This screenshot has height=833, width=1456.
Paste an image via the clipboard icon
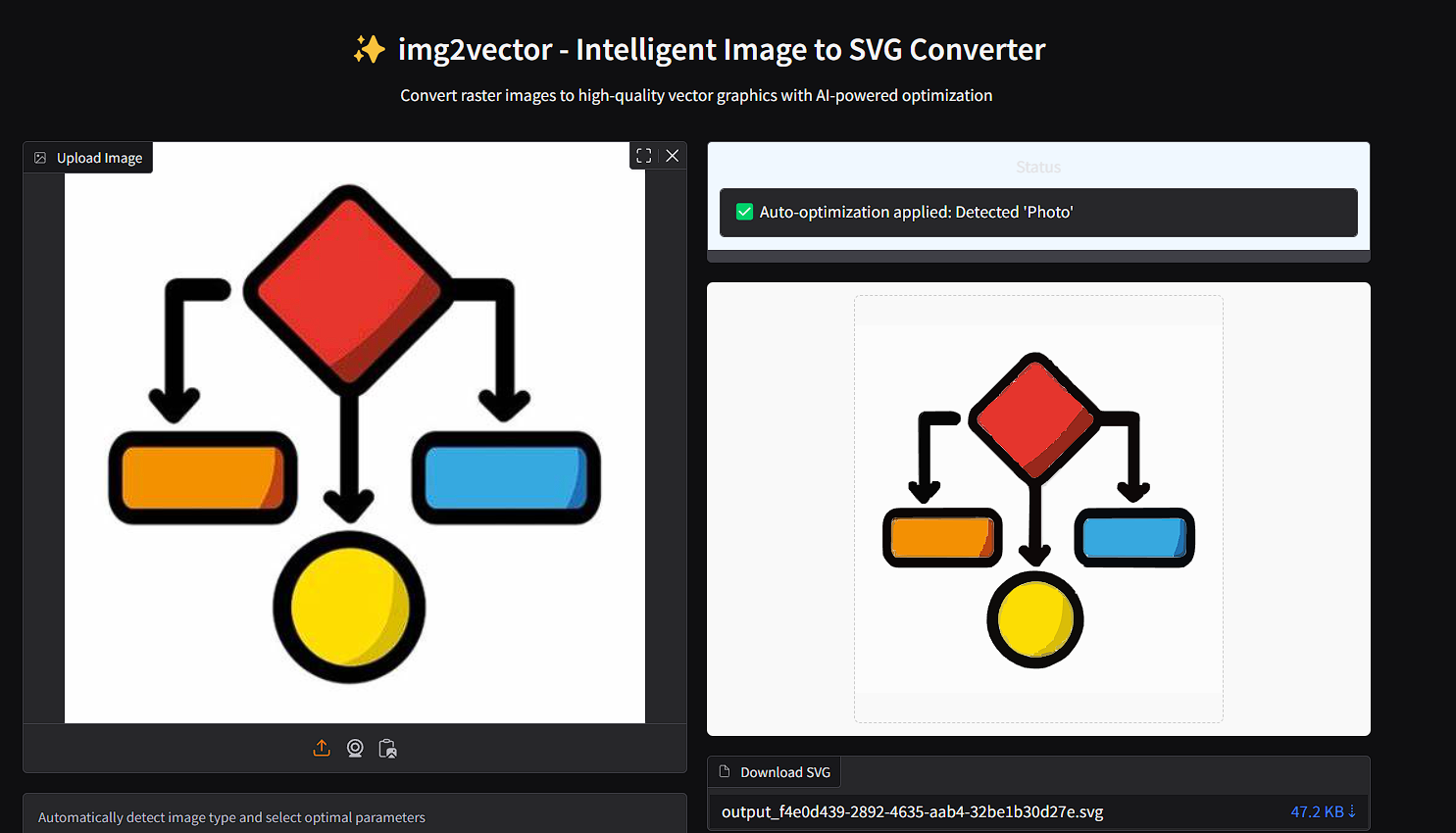coord(387,748)
